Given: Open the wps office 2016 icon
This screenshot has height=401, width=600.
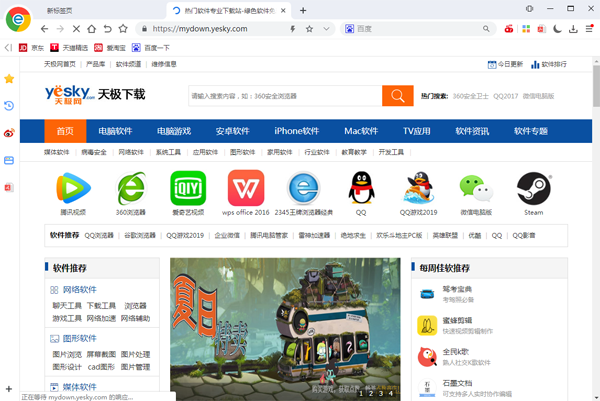Looking at the screenshot, I should pyautogui.click(x=246, y=188).
